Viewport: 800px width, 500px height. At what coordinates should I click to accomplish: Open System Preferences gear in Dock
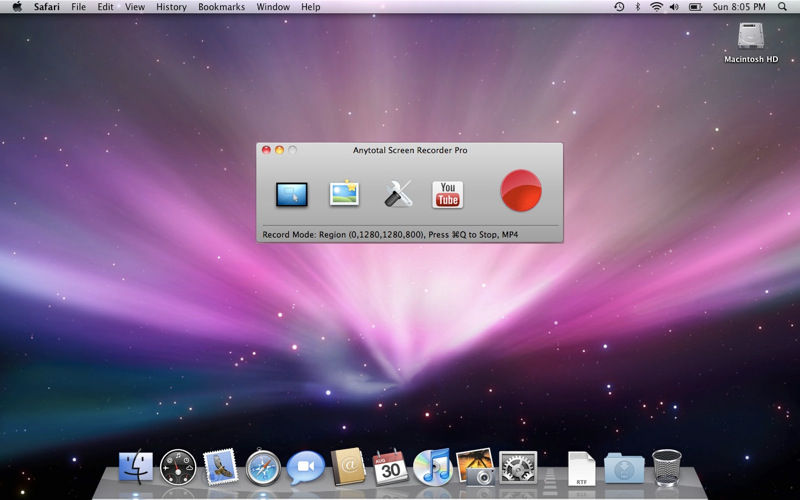(x=518, y=467)
